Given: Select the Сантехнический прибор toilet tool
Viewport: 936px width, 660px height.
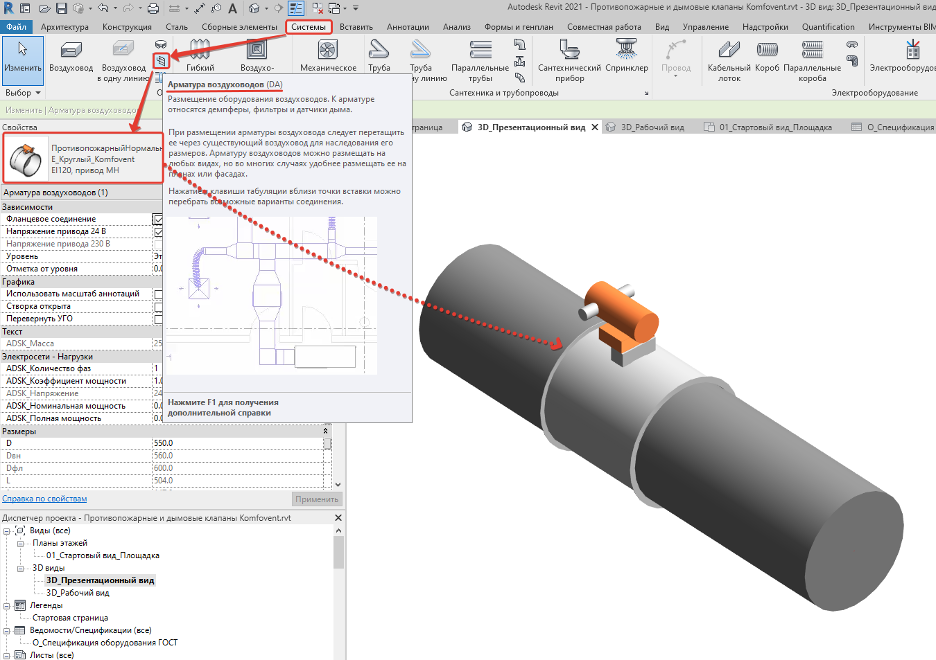Looking at the screenshot, I should (569, 61).
